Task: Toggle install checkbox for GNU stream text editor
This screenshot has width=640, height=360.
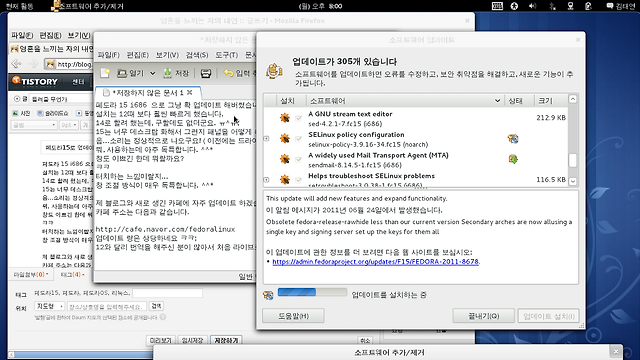Action: (x=298, y=118)
